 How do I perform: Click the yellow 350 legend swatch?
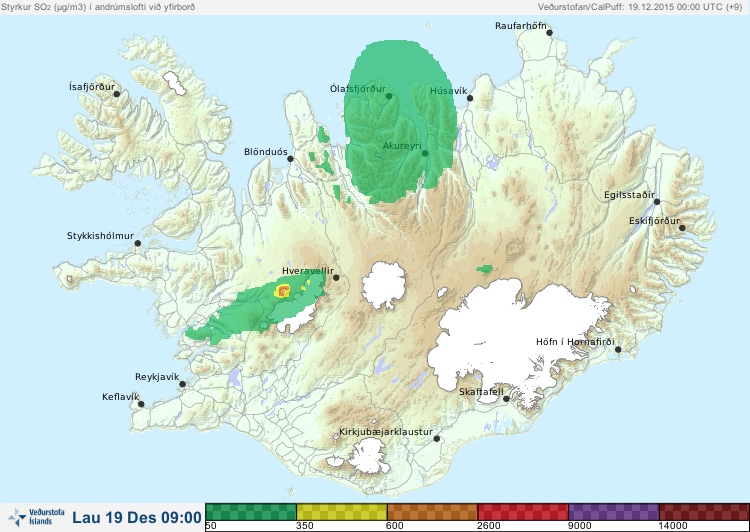tap(342, 512)
